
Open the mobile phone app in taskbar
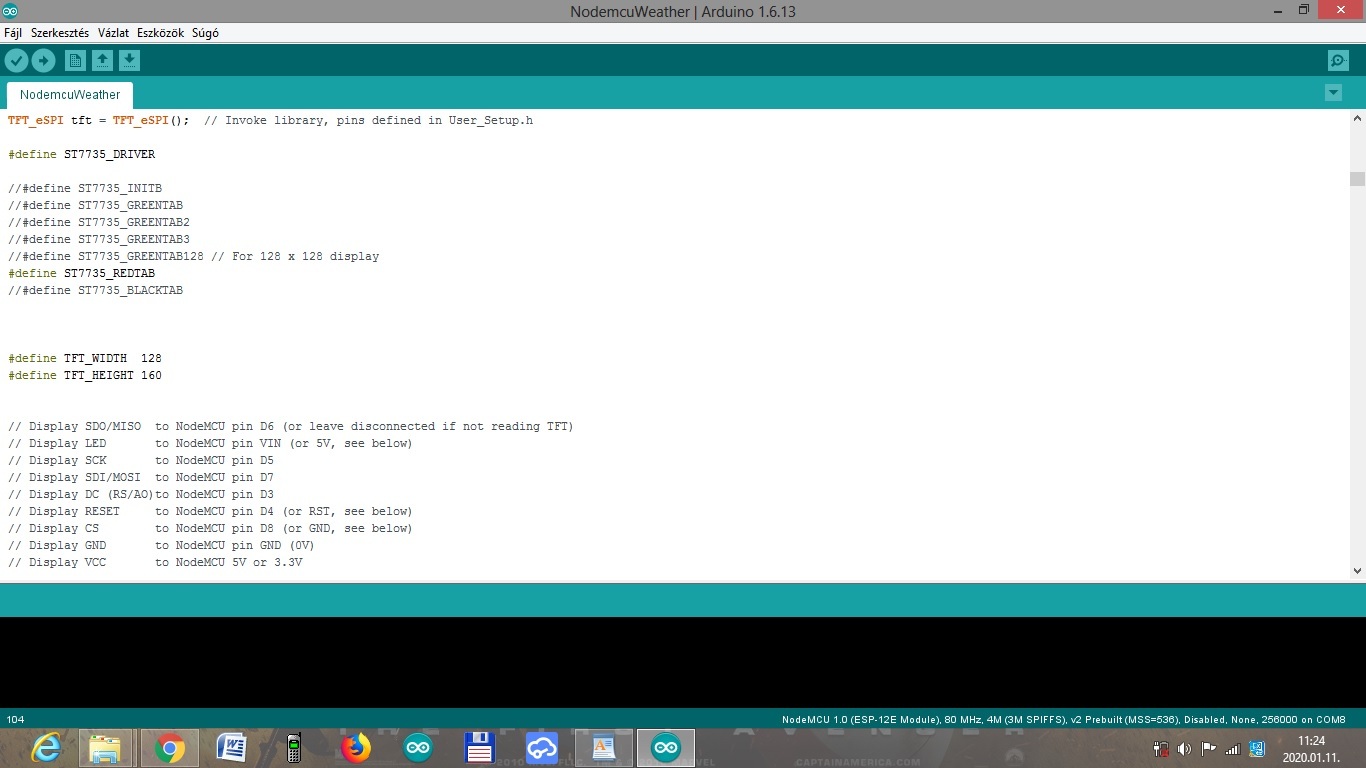point(294,748)
